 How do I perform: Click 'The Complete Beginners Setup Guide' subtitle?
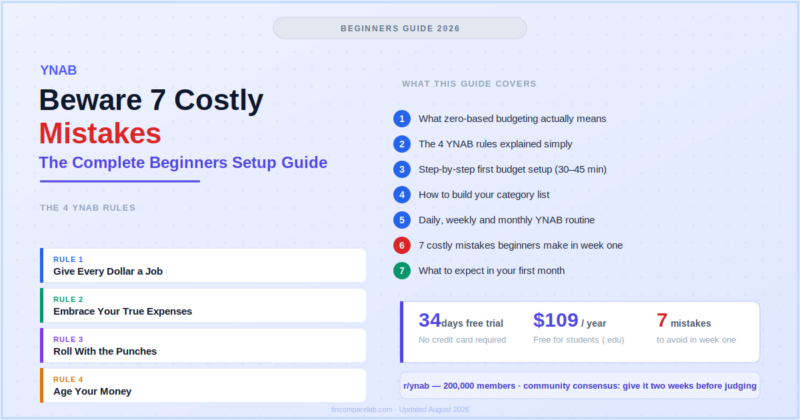pos(183,162)
